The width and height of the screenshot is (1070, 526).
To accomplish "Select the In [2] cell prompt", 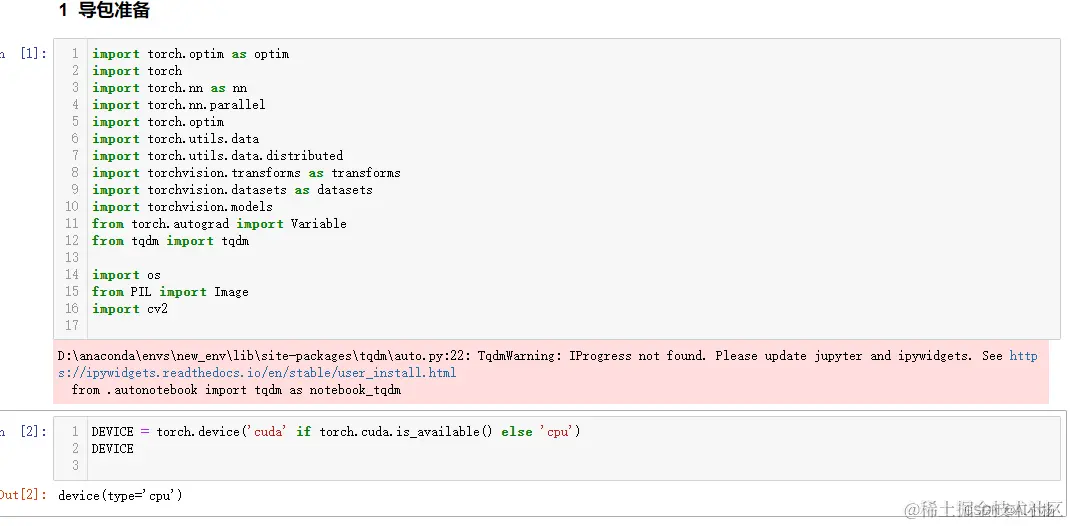I will (25, 432).
